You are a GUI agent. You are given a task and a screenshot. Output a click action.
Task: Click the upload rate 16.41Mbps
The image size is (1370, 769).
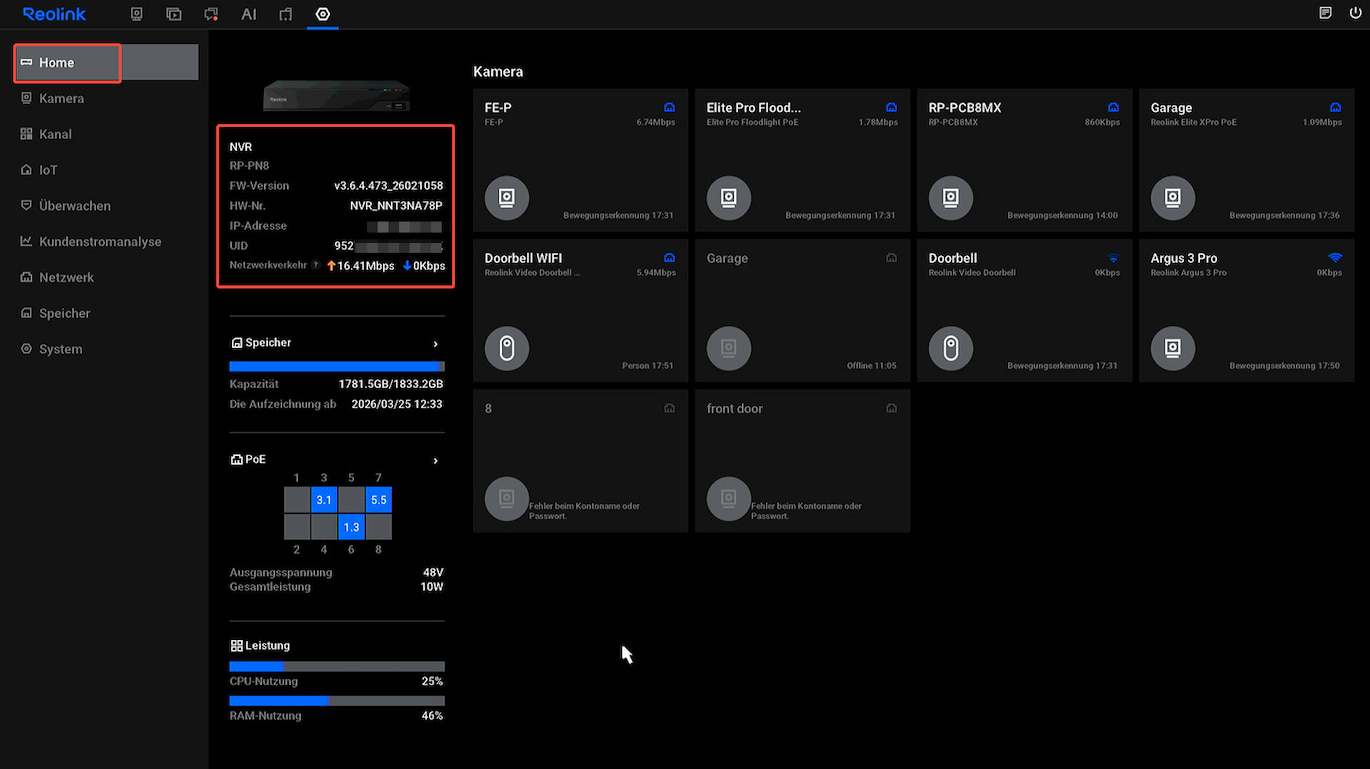coord(360,266)
